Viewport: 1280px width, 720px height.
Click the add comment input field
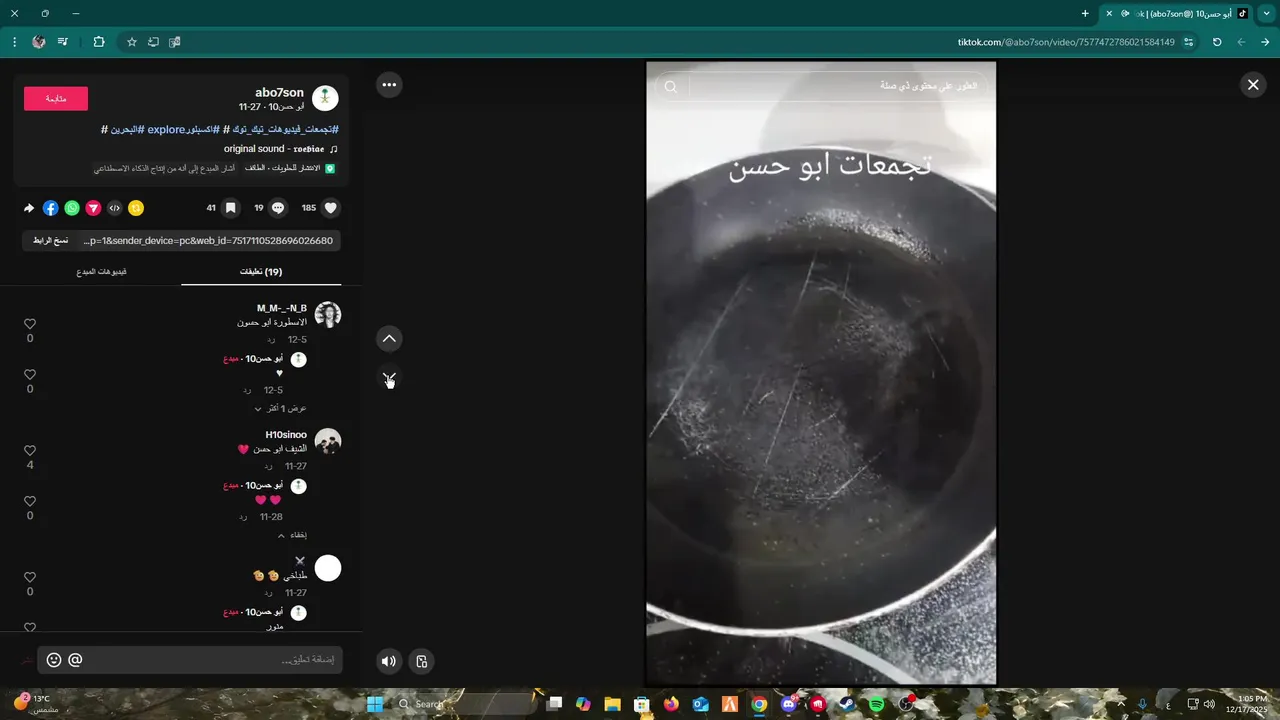(190, 660)
